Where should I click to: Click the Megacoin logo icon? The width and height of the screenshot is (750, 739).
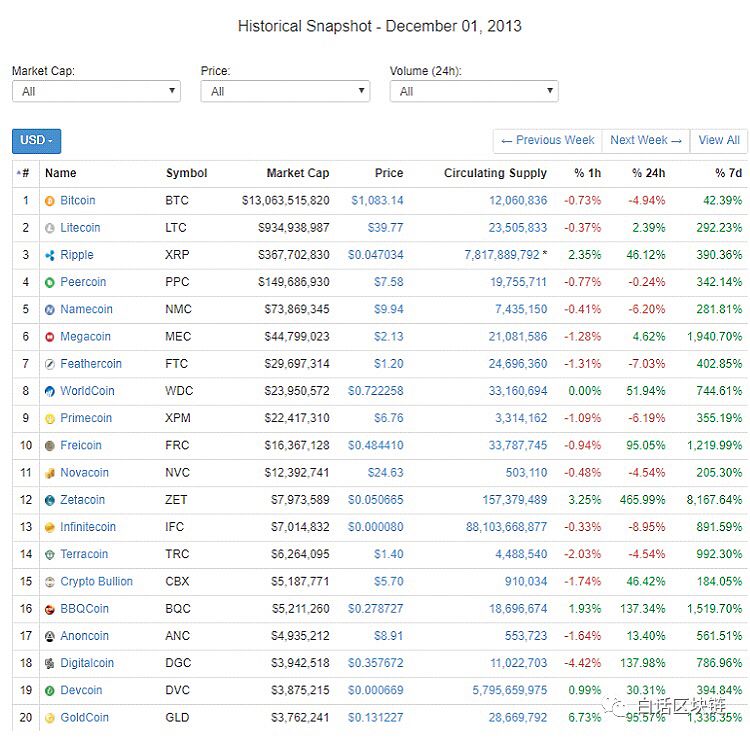point(50,337)
